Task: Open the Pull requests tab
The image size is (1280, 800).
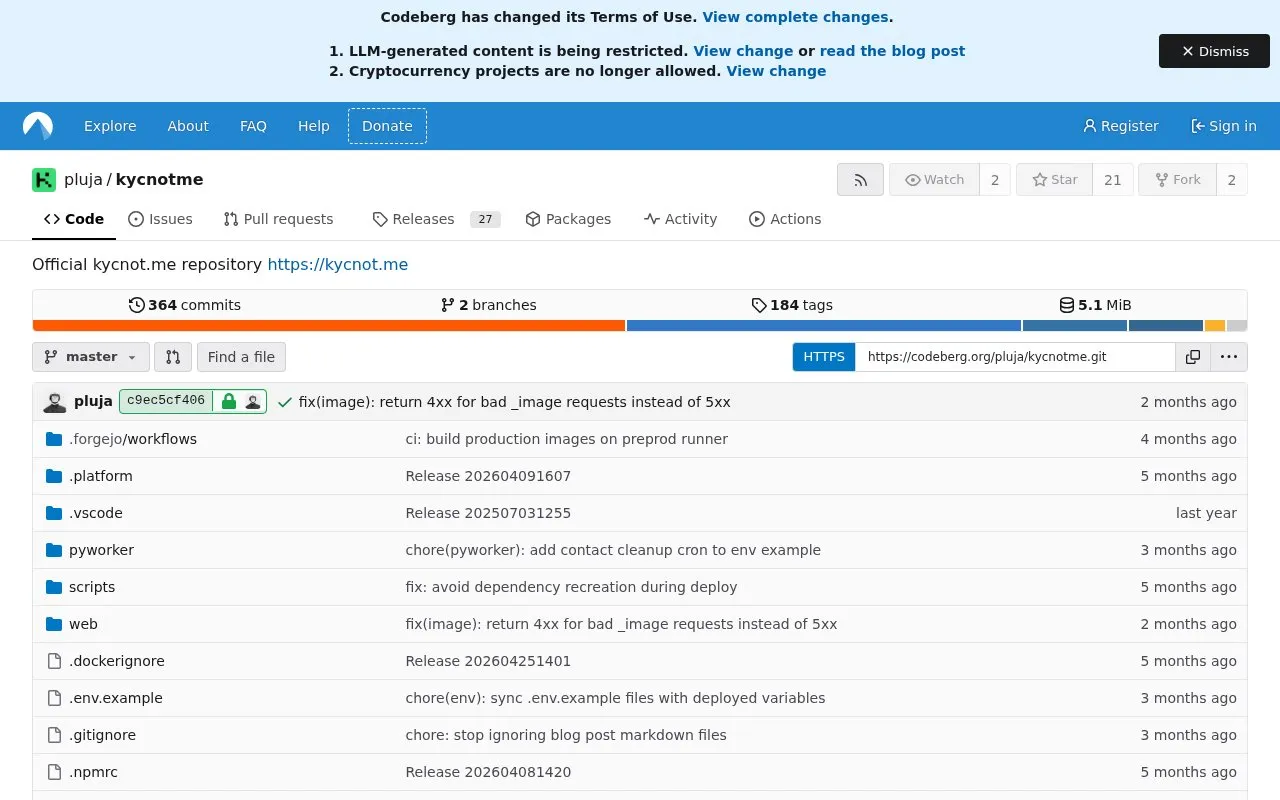Action: tap(278, 219)
